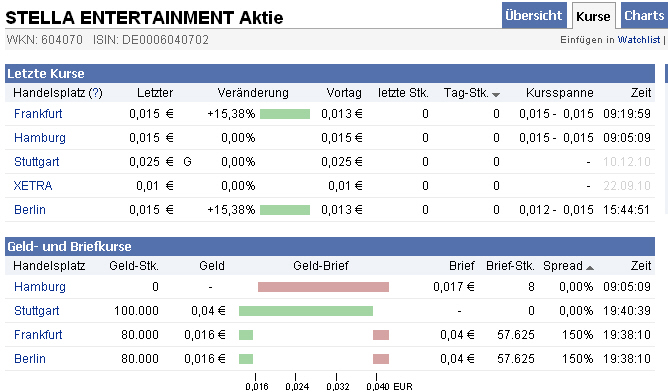
Task: Click the Frankfurt green change bar
Action: tap(285, 114)
